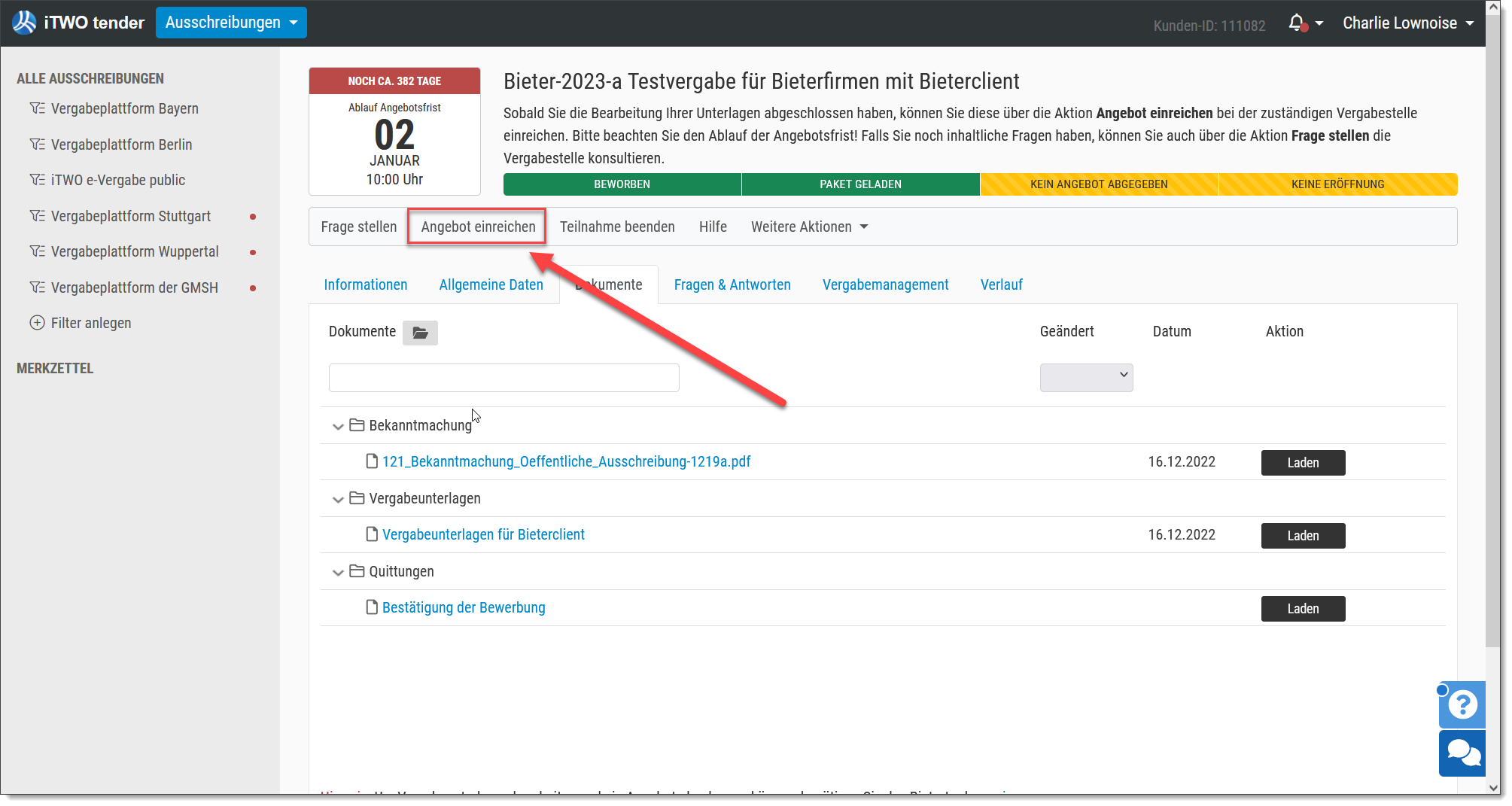Click the Angebot einreichen action
The width and height of the screenshot is (1512, 806).
tap(478, 227)
